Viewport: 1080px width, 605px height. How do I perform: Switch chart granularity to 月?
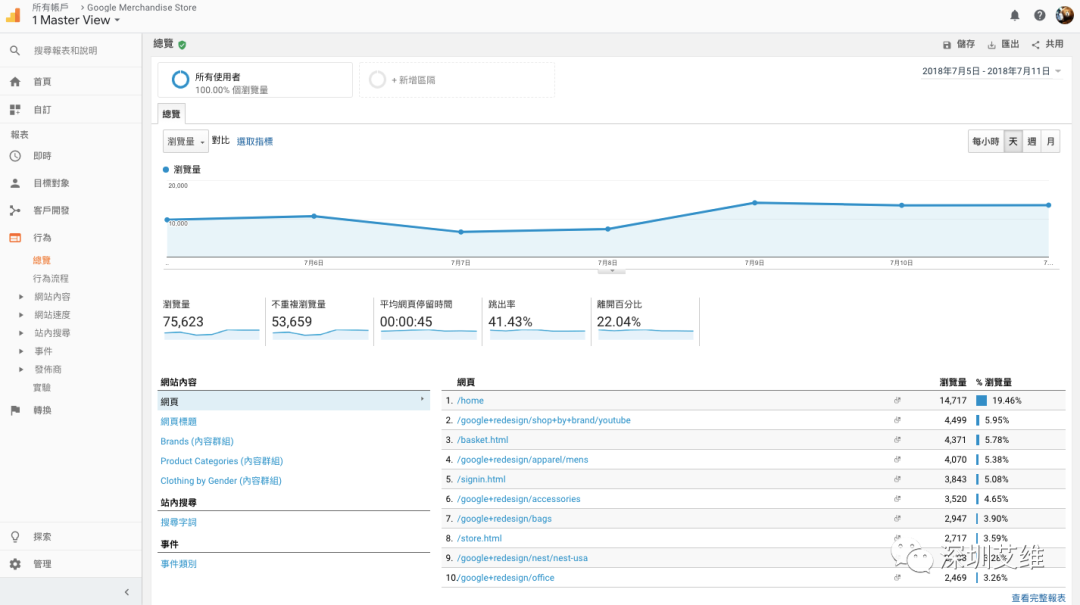1050,141
